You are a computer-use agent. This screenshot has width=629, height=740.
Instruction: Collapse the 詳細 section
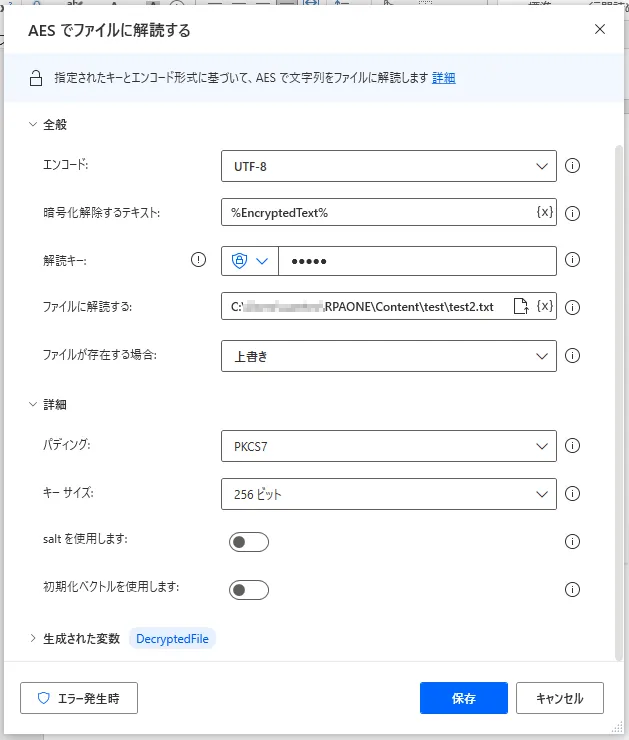coord(33,404)
